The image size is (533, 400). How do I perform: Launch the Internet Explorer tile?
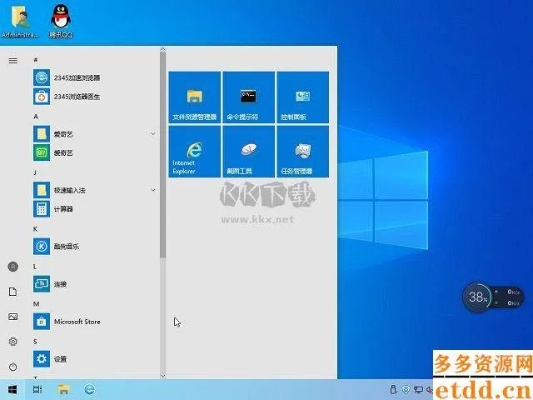coord(194,151)
